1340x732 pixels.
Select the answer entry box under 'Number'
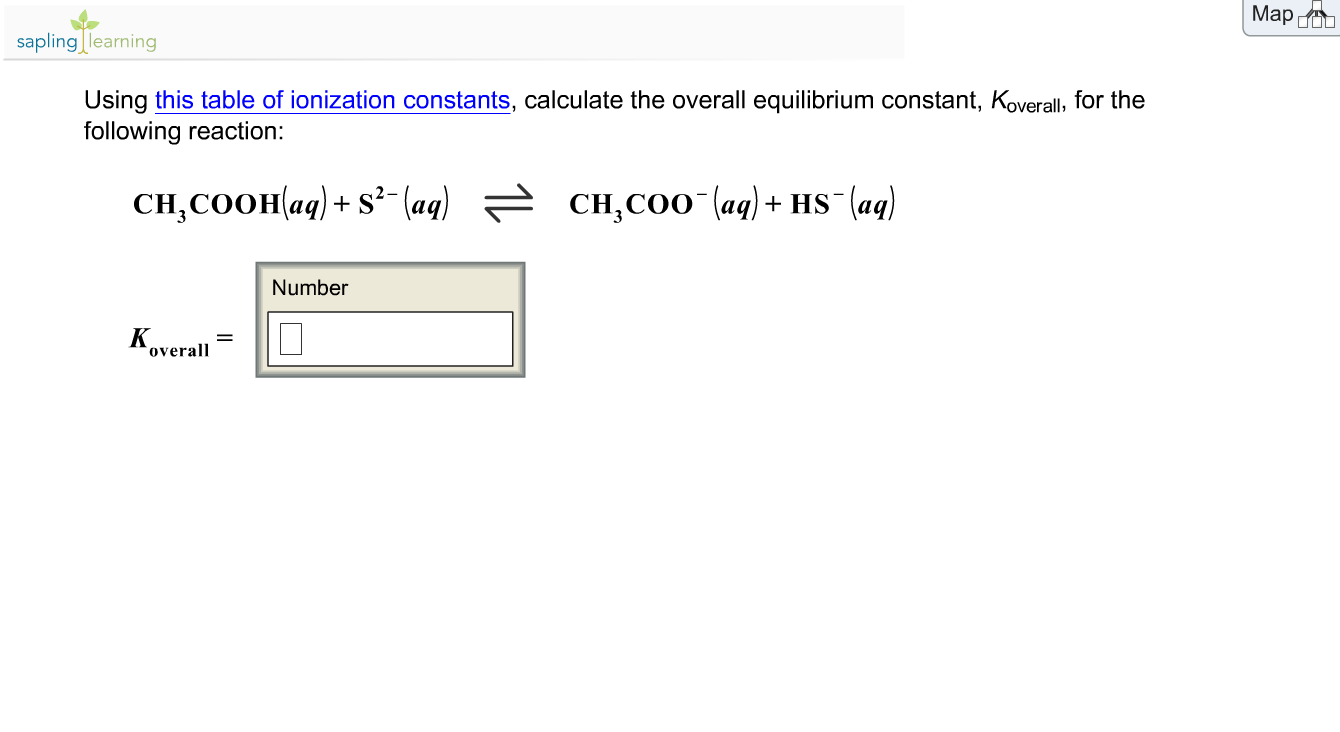[x=390, y=338]
